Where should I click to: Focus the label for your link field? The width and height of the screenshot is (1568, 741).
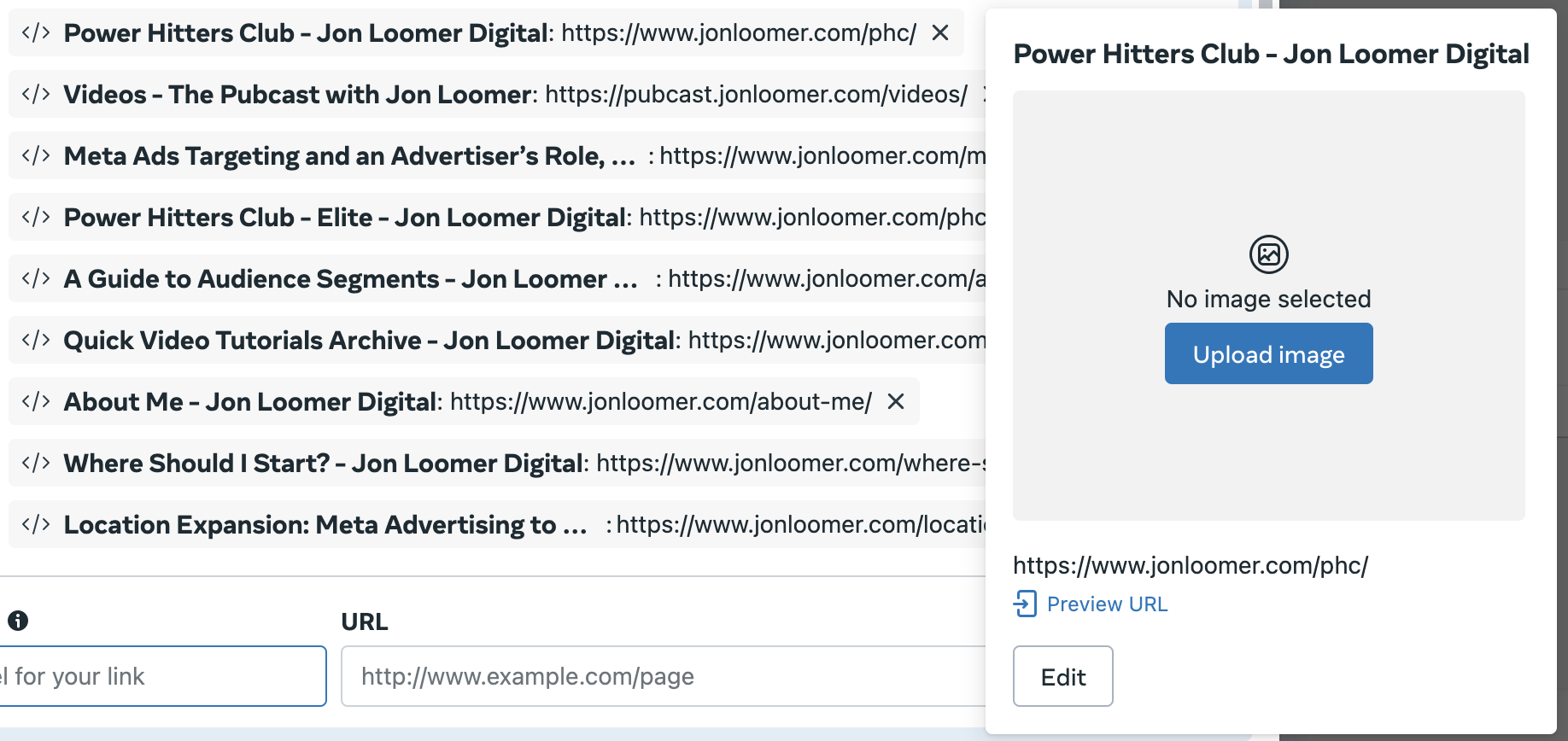click(x=162, y=676)
